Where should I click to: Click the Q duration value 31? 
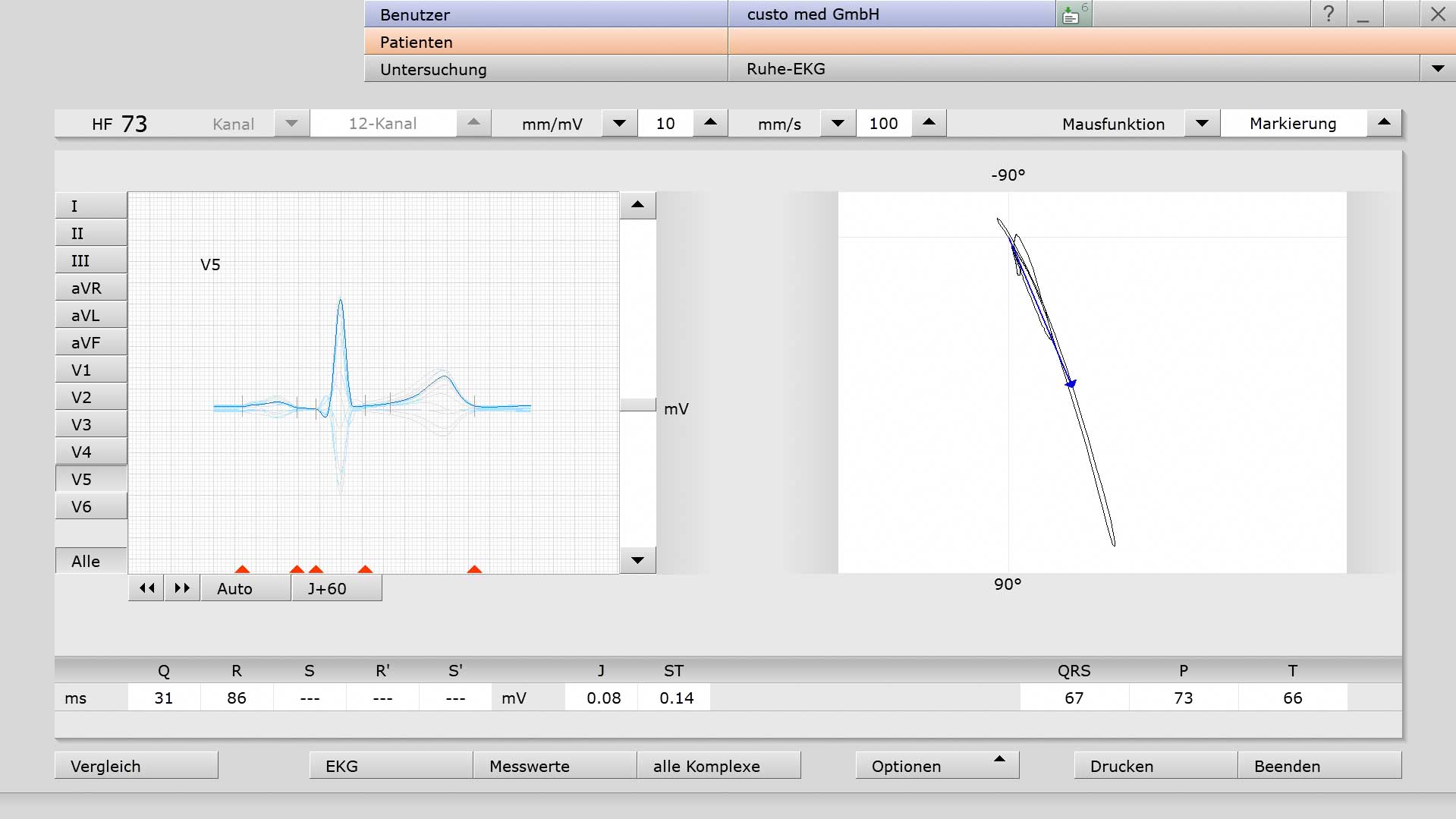pyautogui.click(x=164, y=698)
